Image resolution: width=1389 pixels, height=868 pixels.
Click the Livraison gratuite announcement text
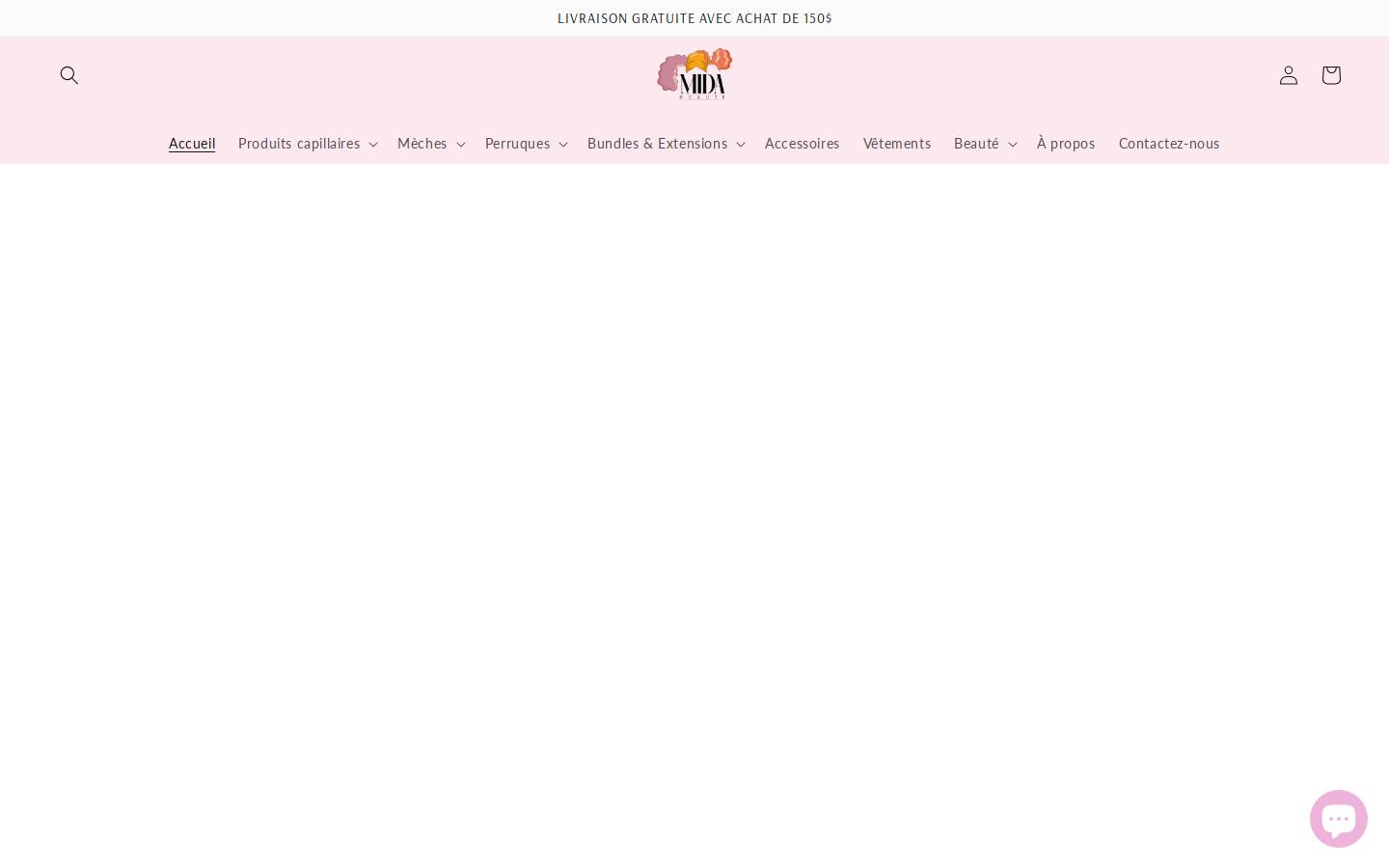[x=694, y=18]
